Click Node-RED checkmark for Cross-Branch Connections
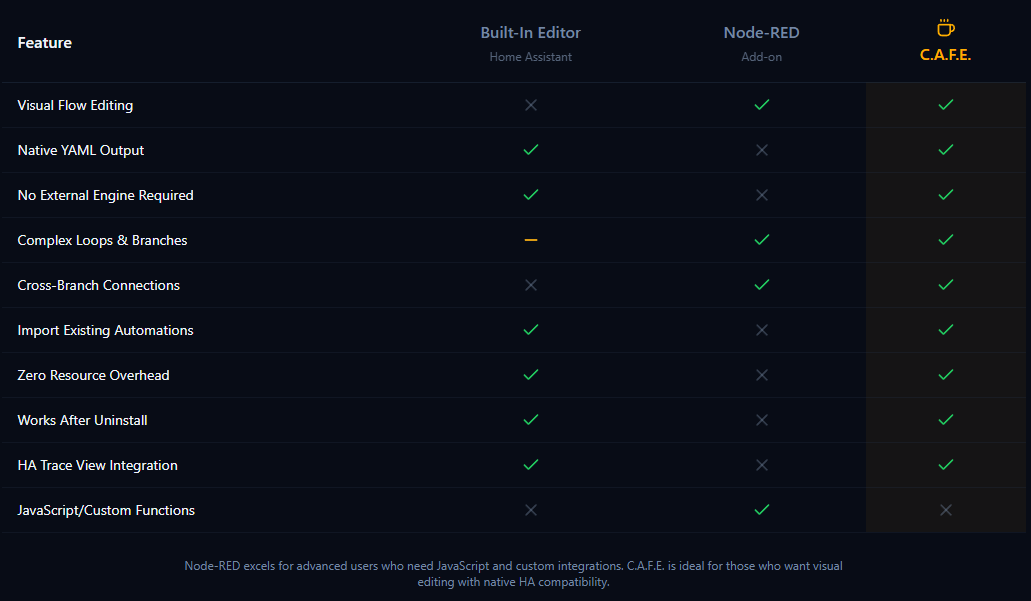1031x601 pixels. (x=762, y=285)
